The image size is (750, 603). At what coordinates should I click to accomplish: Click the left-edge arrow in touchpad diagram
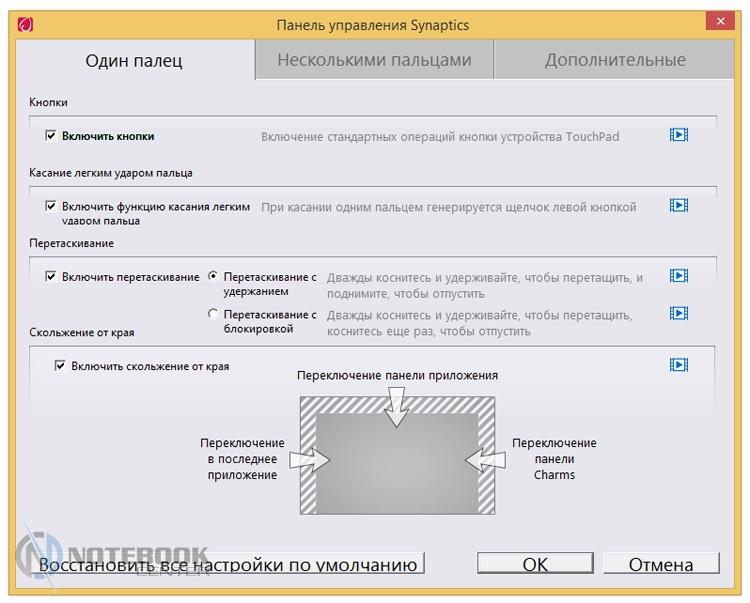tap(310, 460)
